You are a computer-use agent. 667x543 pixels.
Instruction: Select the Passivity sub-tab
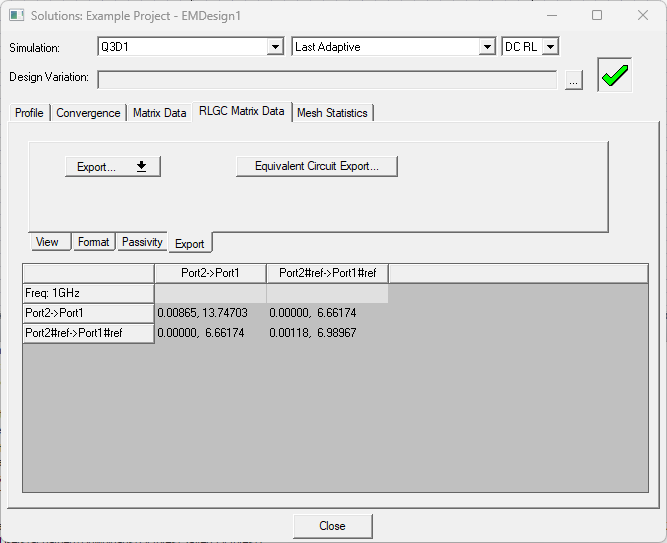[142, 242]
